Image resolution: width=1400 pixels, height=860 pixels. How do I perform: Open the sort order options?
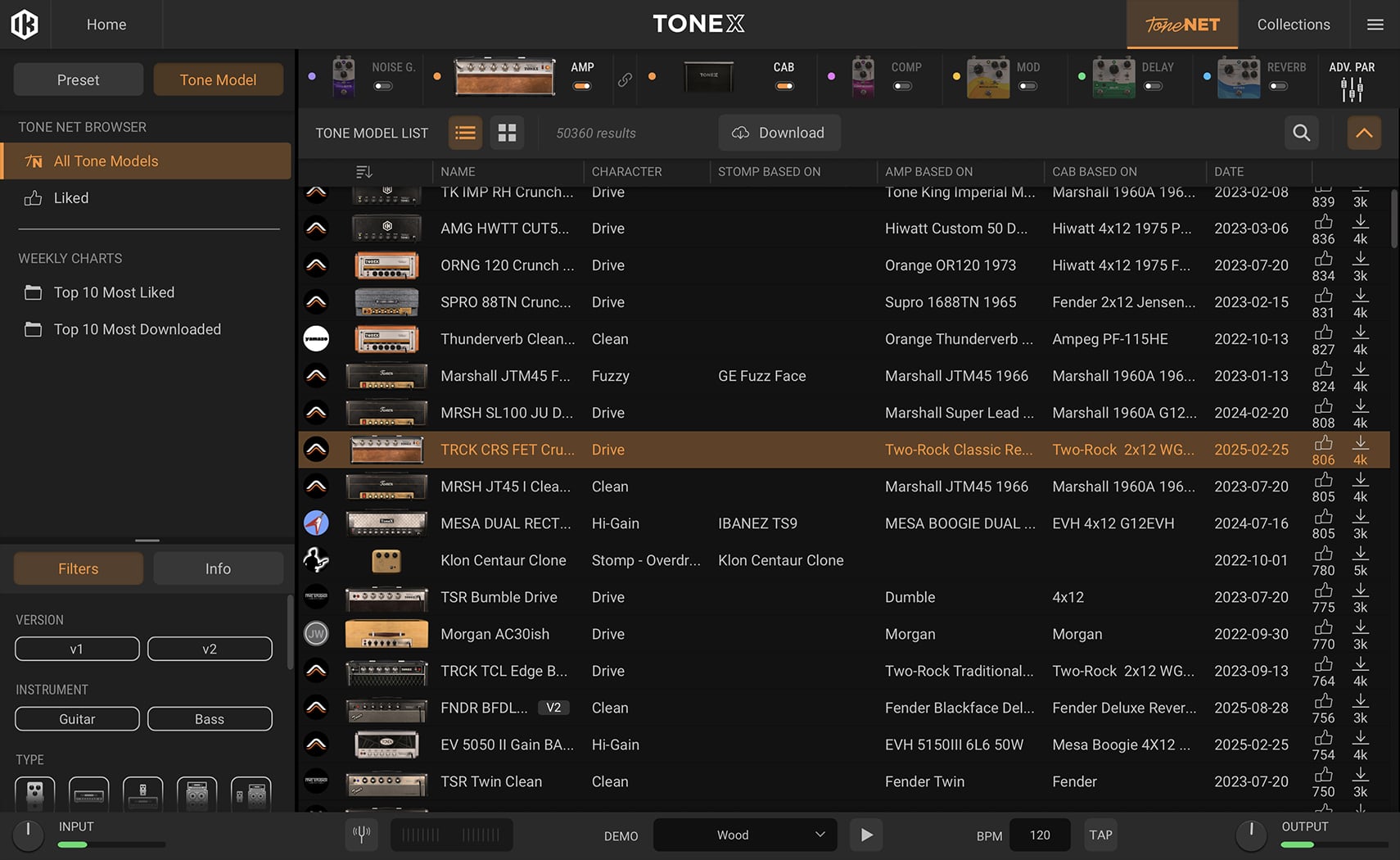click(x=364, y=171)
